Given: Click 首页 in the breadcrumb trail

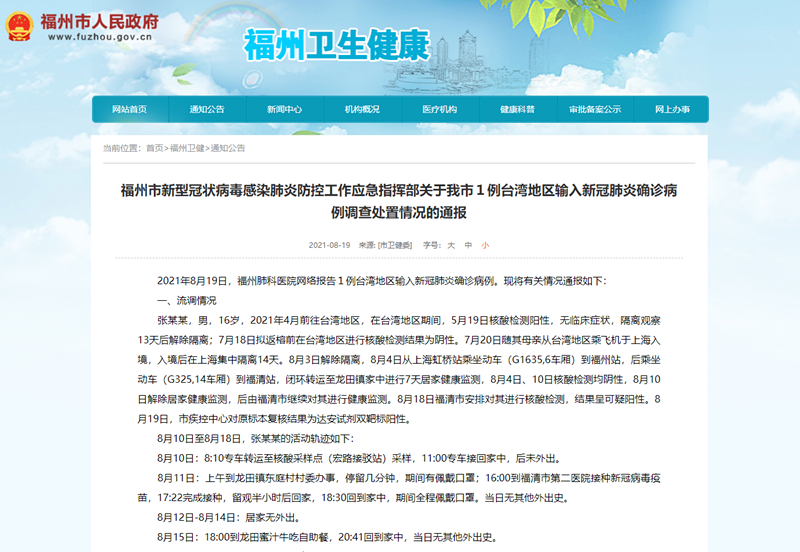Looking at the screenshot, I should 155,148.
